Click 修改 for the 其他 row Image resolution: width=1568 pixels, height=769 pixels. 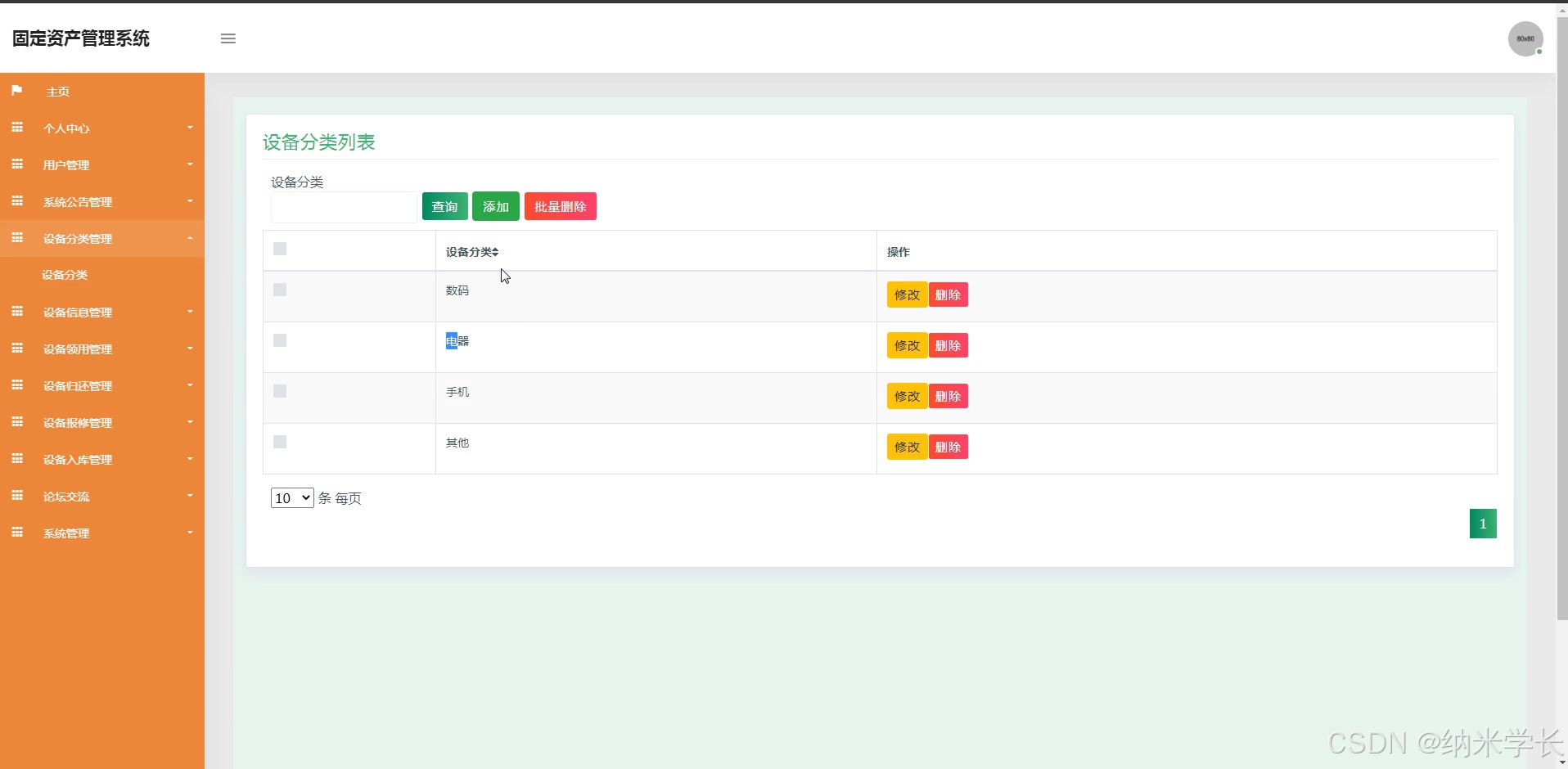907,447
